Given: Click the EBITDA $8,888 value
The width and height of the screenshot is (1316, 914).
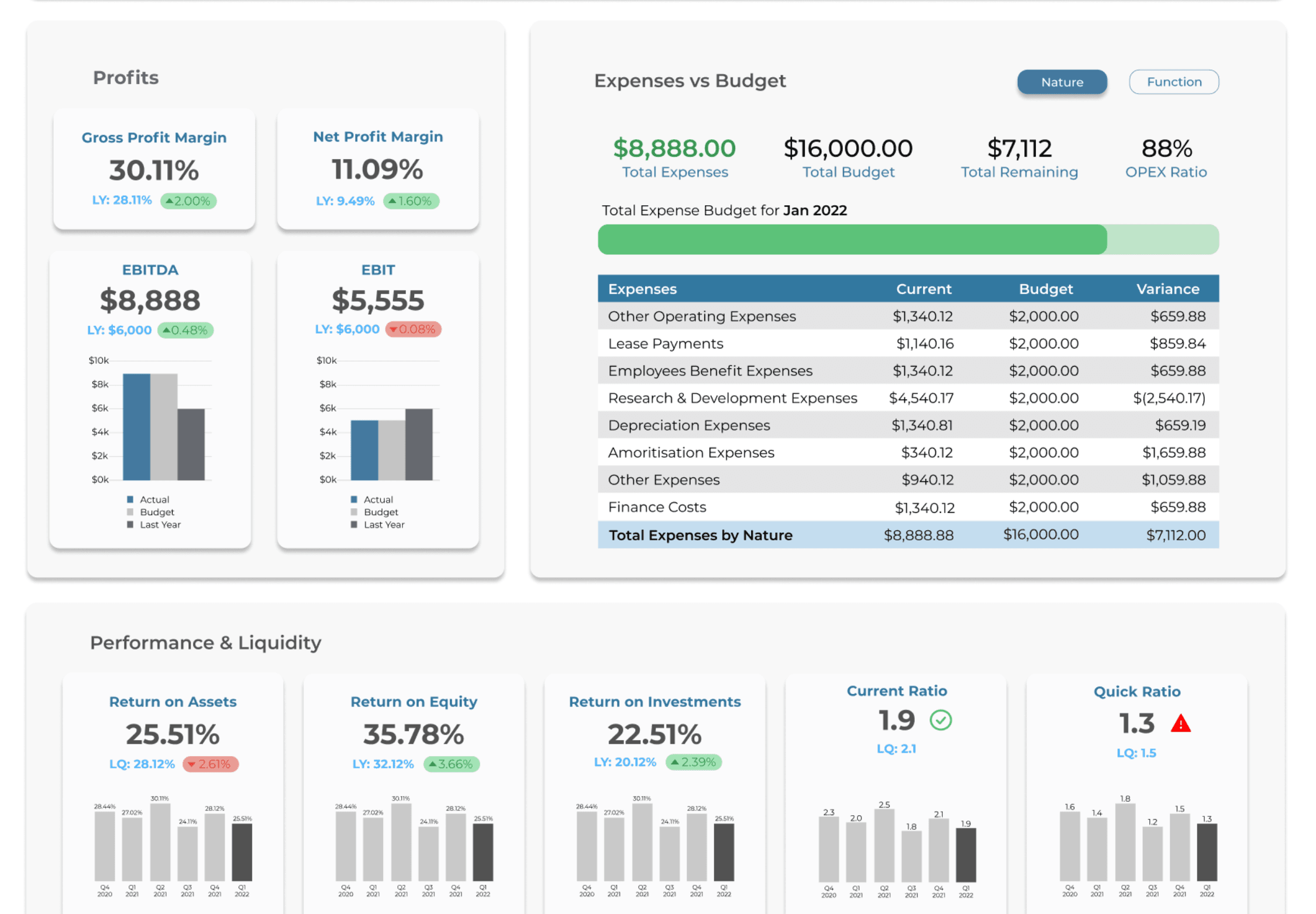Looking at the screenshot, I should [x=150, y=301].
